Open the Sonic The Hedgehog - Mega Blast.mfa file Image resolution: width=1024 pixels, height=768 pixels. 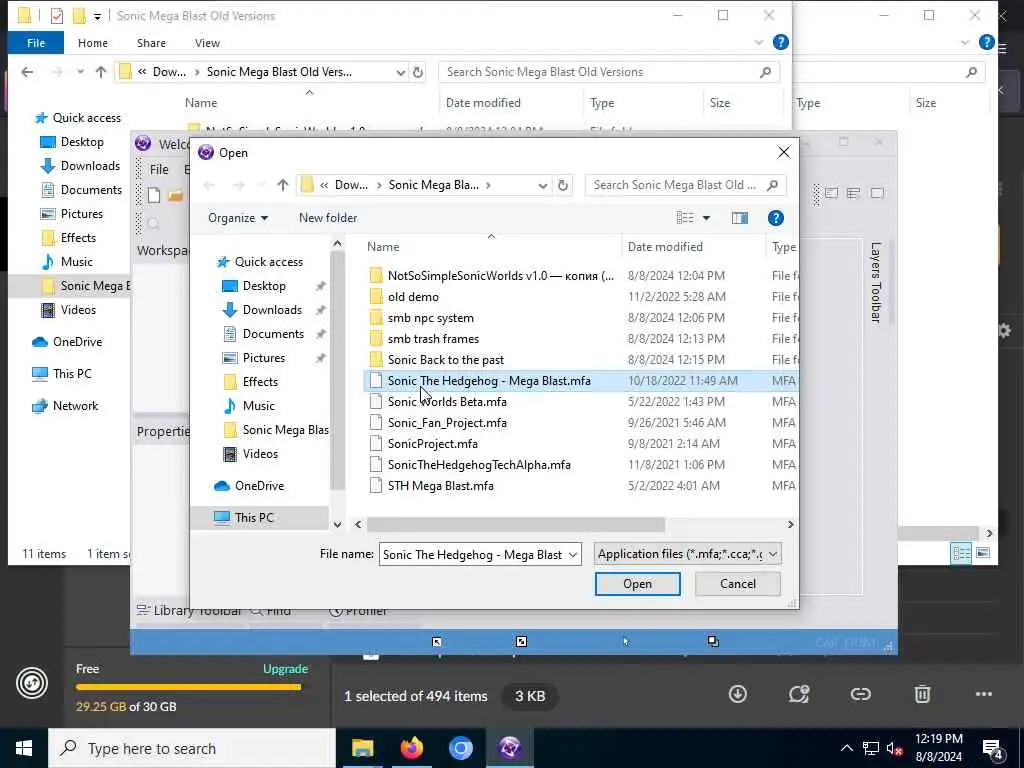[489, 381]
